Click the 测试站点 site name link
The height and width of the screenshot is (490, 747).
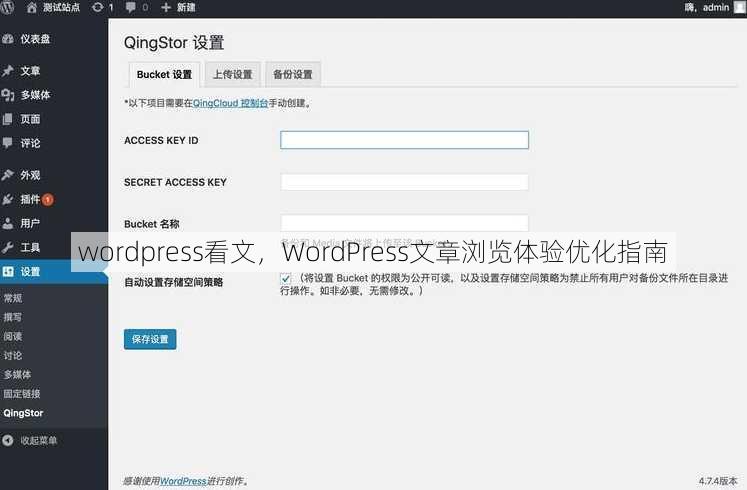coord(61,8)
